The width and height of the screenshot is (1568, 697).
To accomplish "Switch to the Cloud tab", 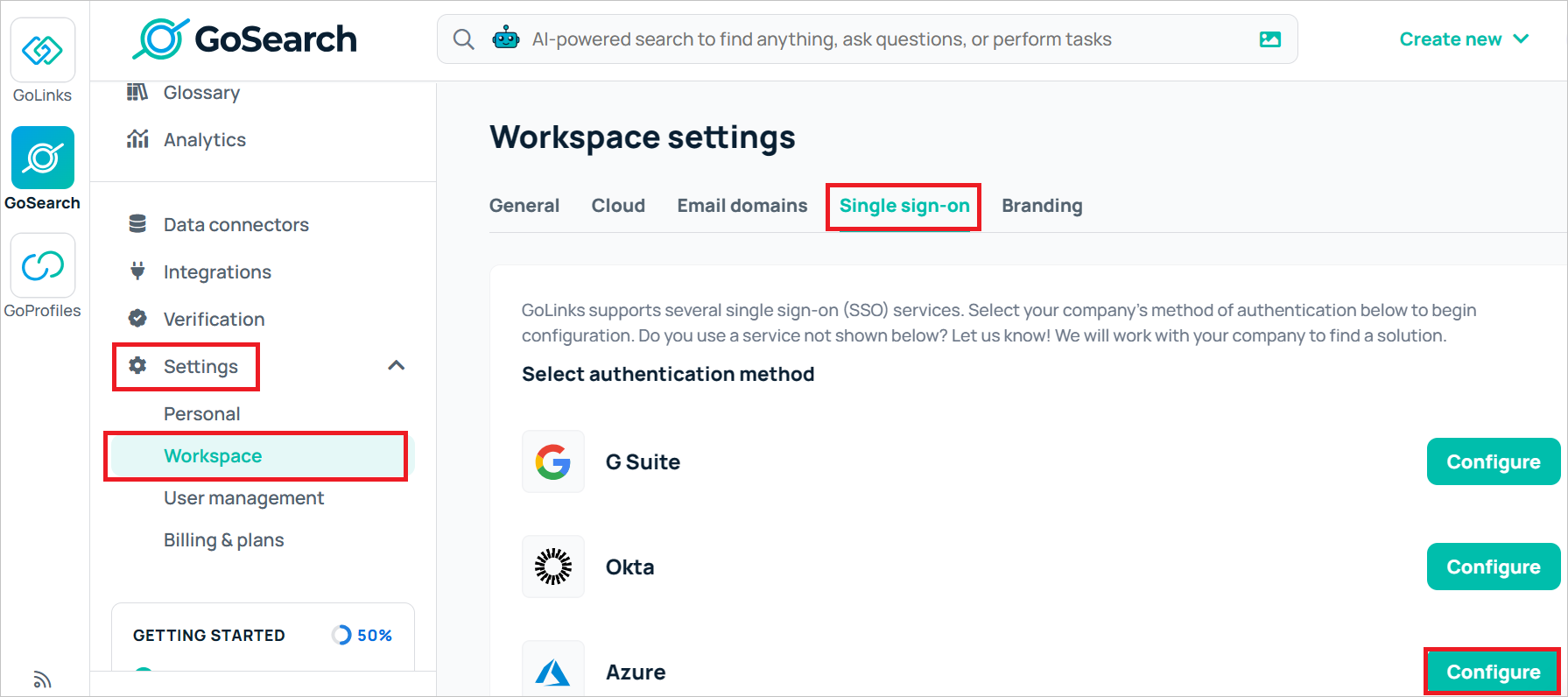I will (618, 206).
